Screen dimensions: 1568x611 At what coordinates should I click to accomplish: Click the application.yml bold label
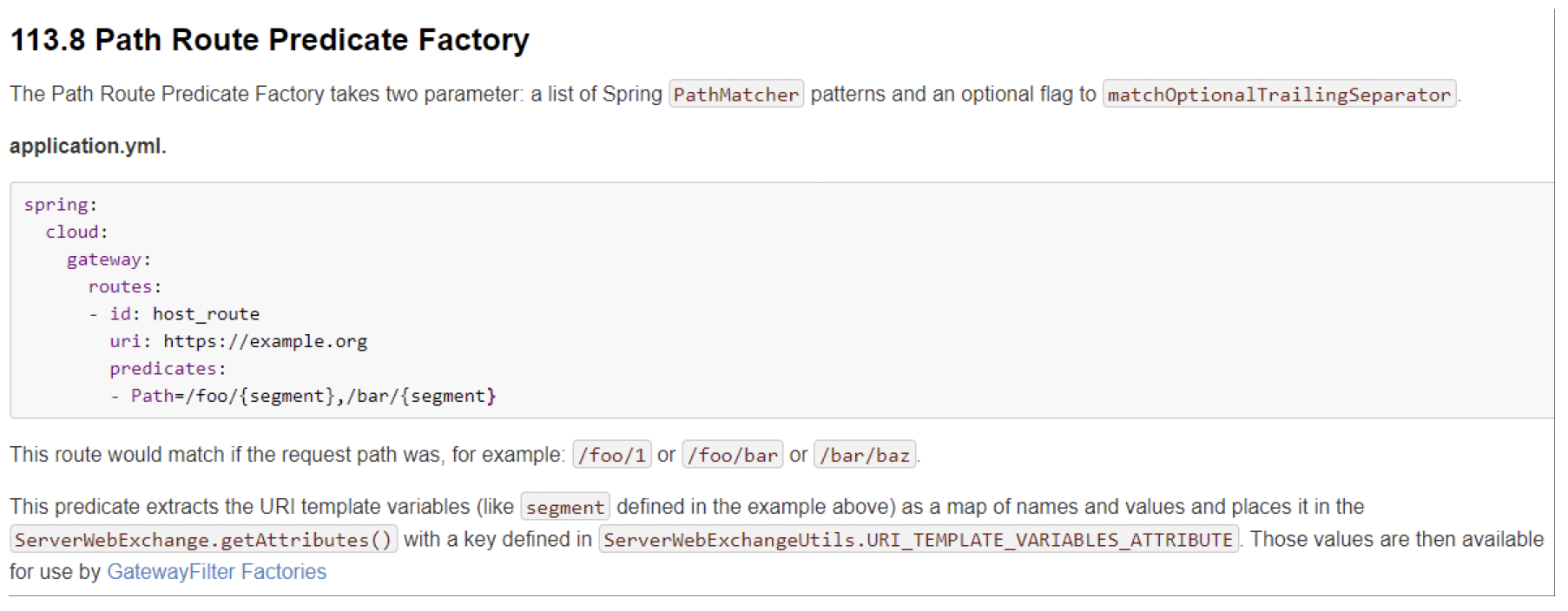[88, 146]
